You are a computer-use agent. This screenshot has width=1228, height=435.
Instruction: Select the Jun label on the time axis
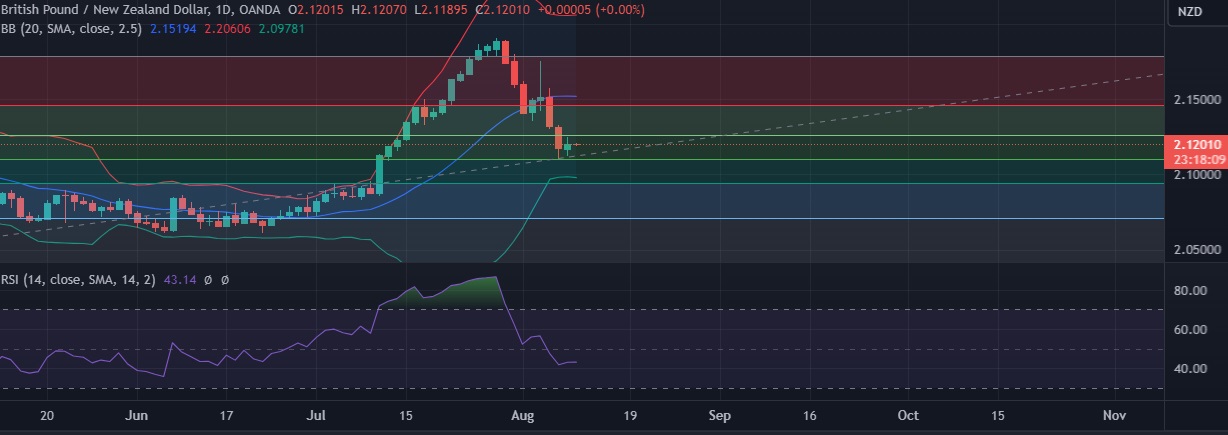click(139, 414)
